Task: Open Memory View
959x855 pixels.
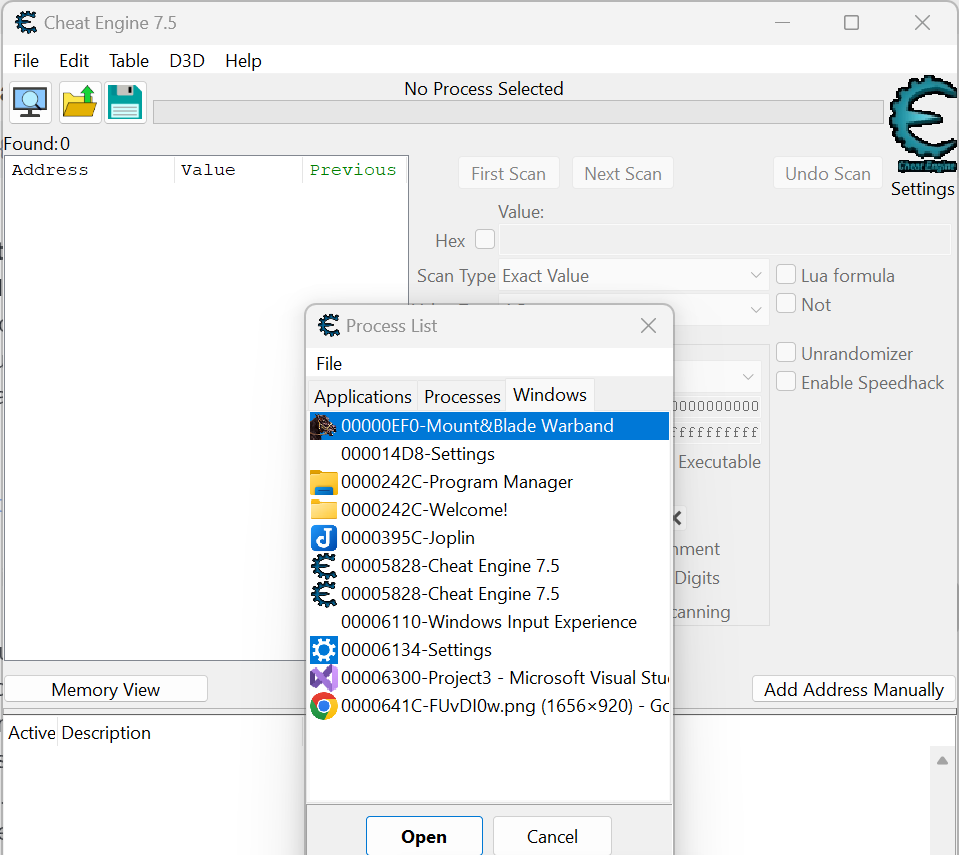Action: coord(106,689)
